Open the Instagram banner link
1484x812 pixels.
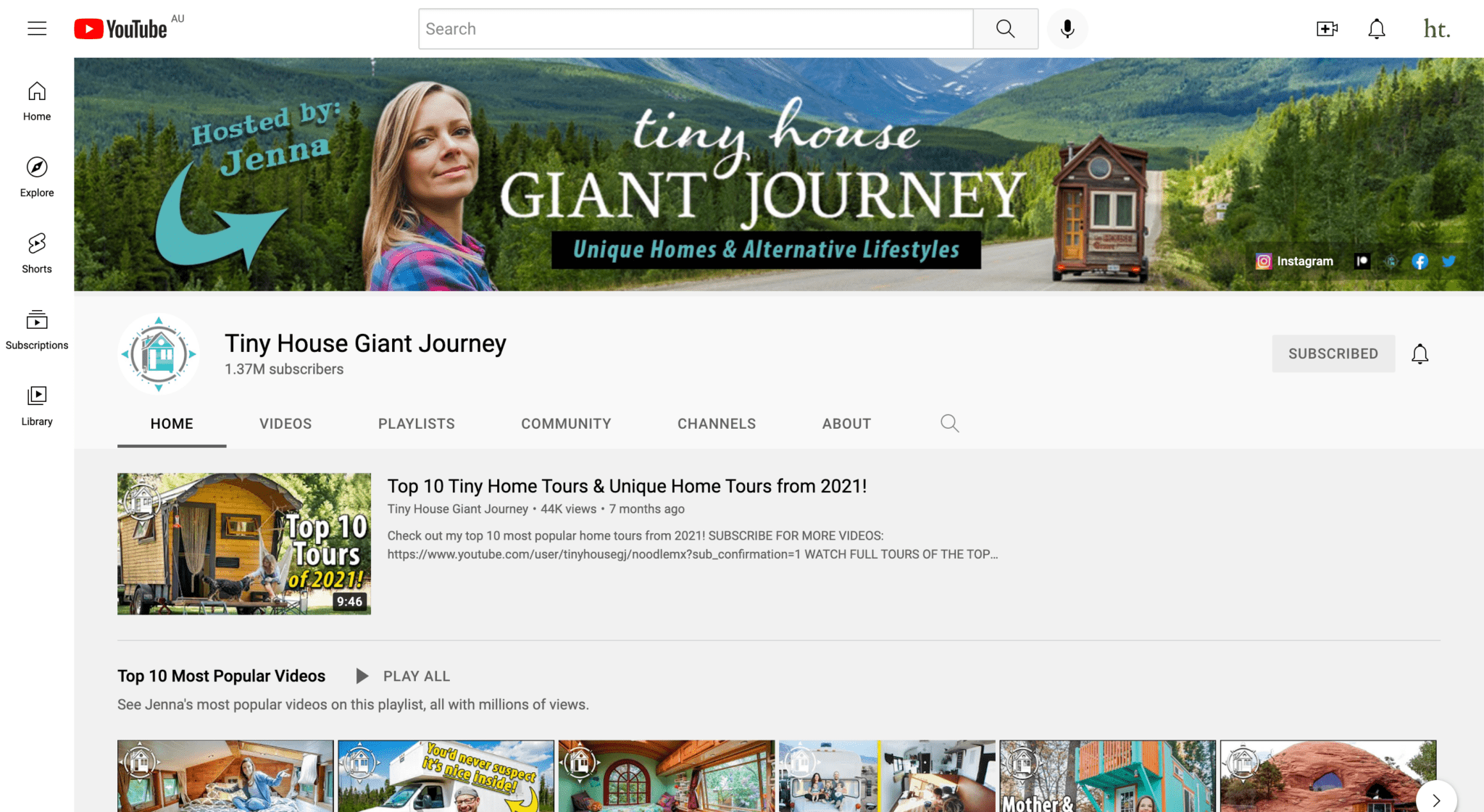point(1295,261)
